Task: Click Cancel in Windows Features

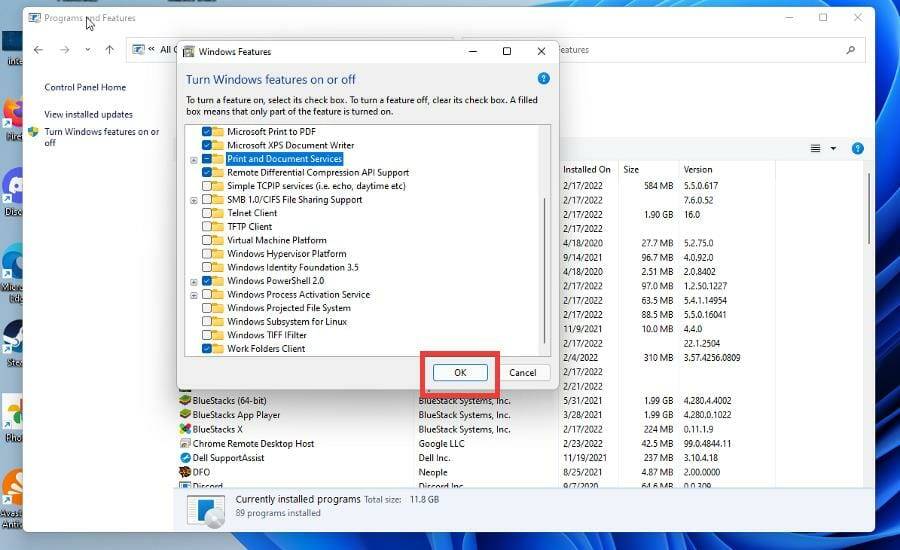Action: pyautogui.click(x=522, y=373)
